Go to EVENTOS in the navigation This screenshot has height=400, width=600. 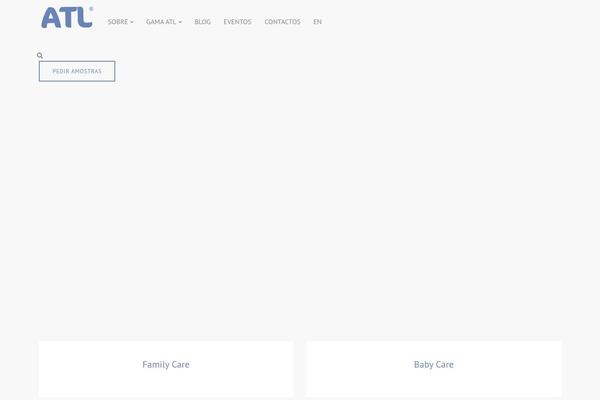click(238, 22)
